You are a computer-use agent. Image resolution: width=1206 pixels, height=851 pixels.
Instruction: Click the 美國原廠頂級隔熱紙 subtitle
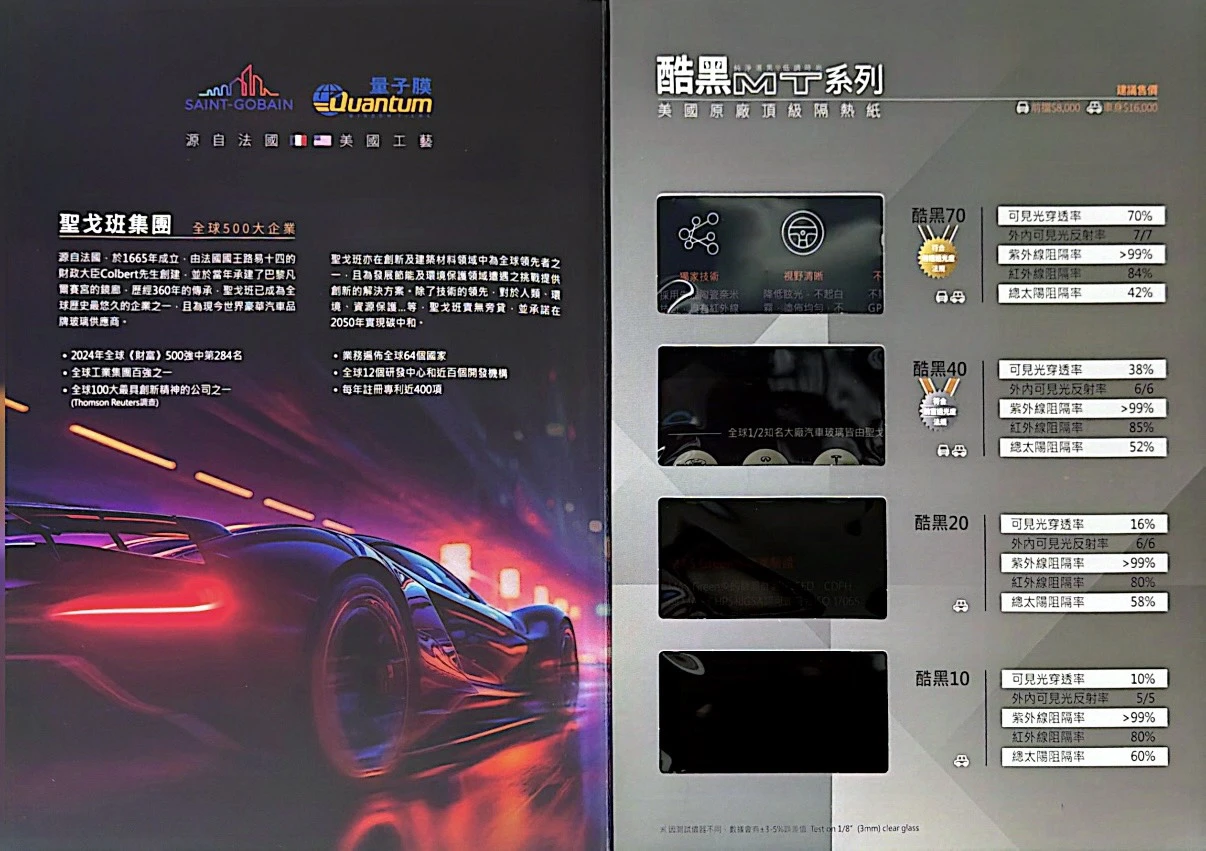[769, 111]
